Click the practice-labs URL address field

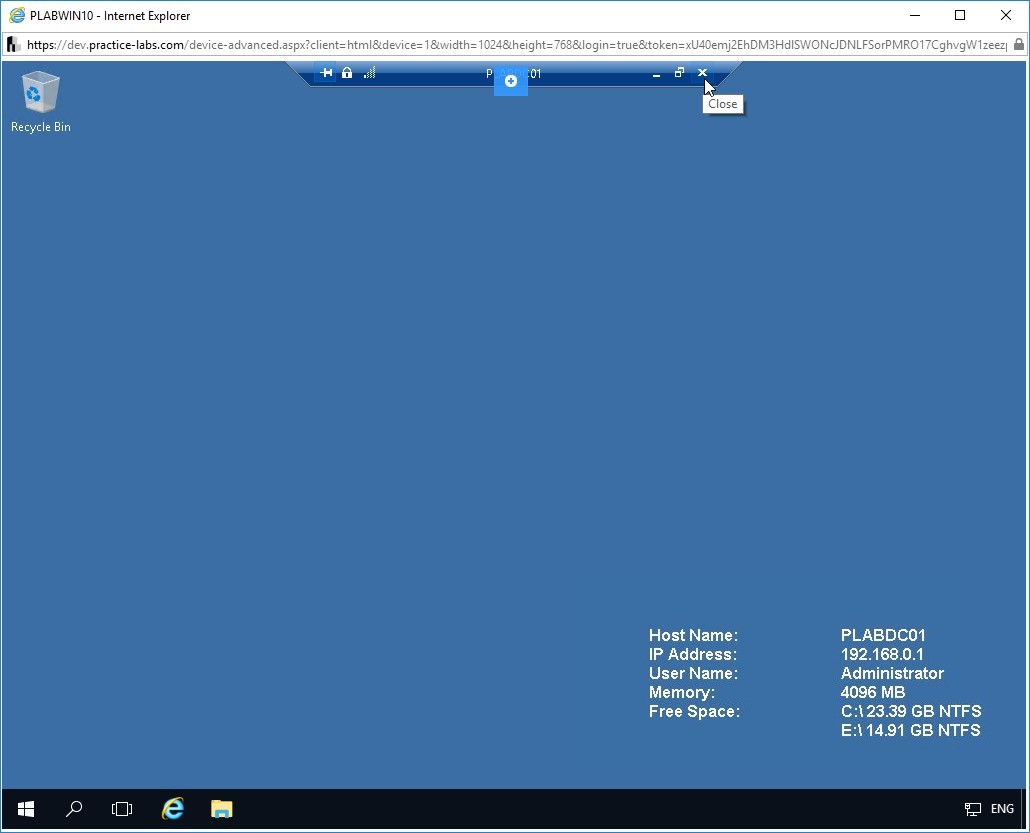click(516, 45)
